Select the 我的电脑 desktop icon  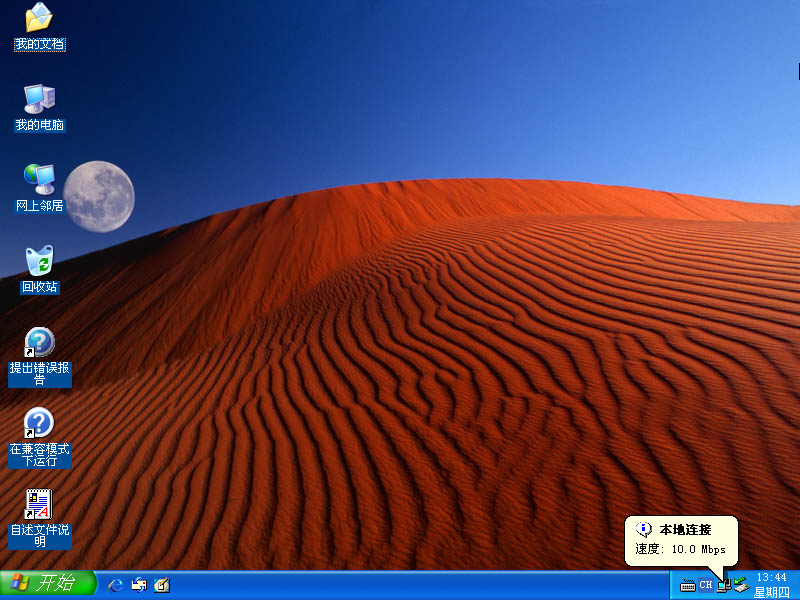(39, 98)
